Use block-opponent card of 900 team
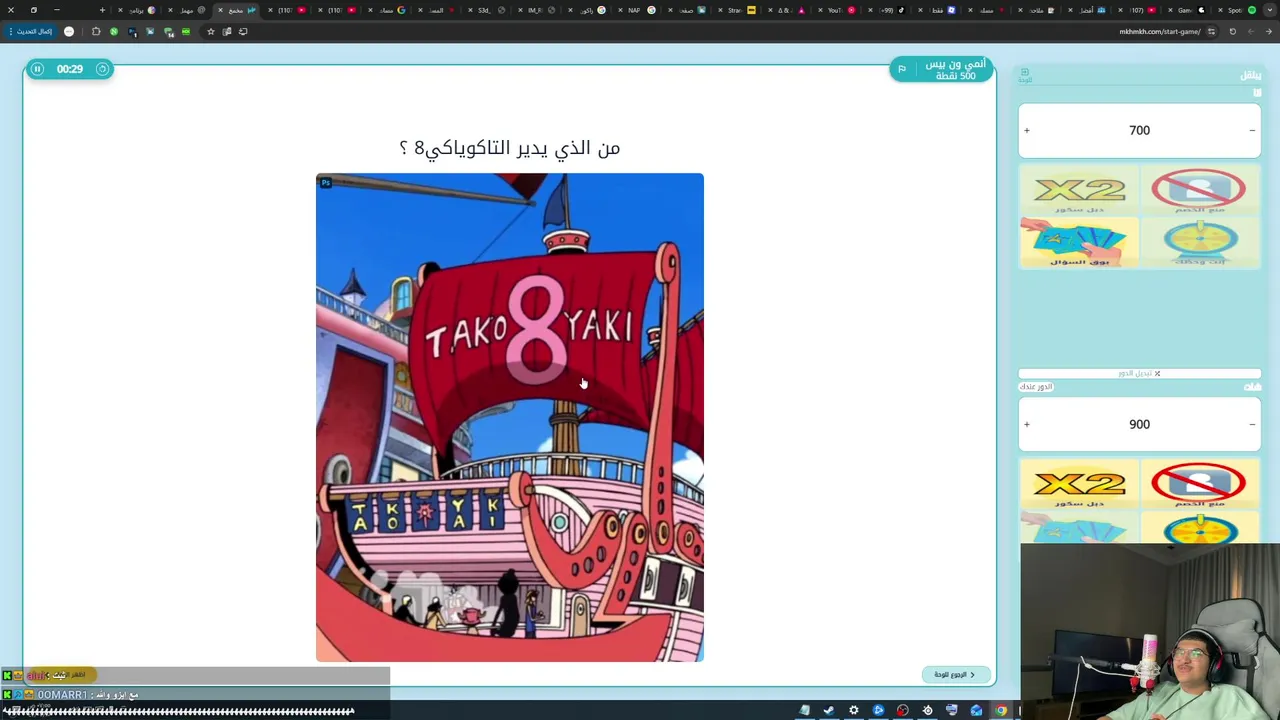This screenshot has width=1280, height=720. pos(1199,484)
